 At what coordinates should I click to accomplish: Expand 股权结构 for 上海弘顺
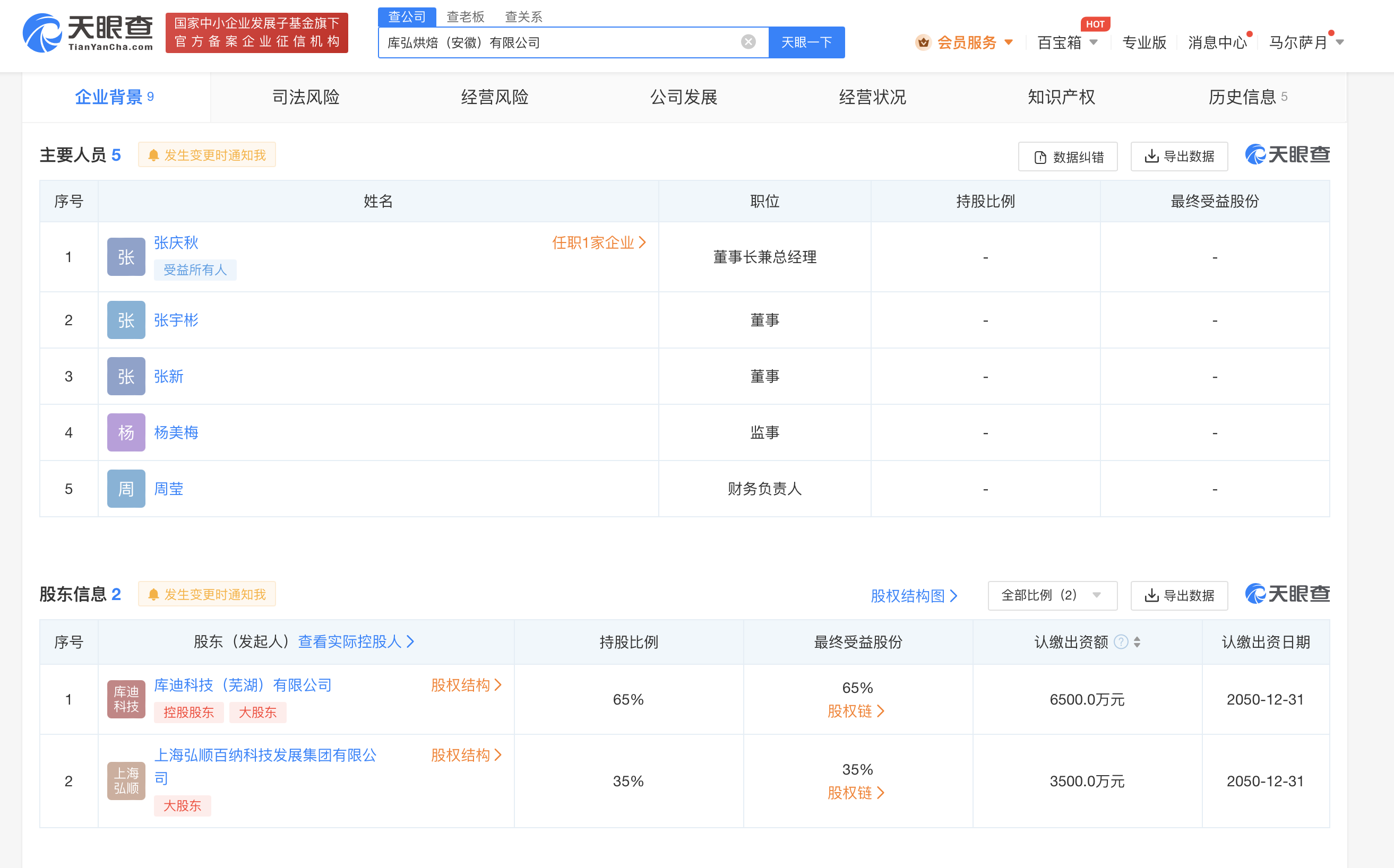click(x=467, y=756)
